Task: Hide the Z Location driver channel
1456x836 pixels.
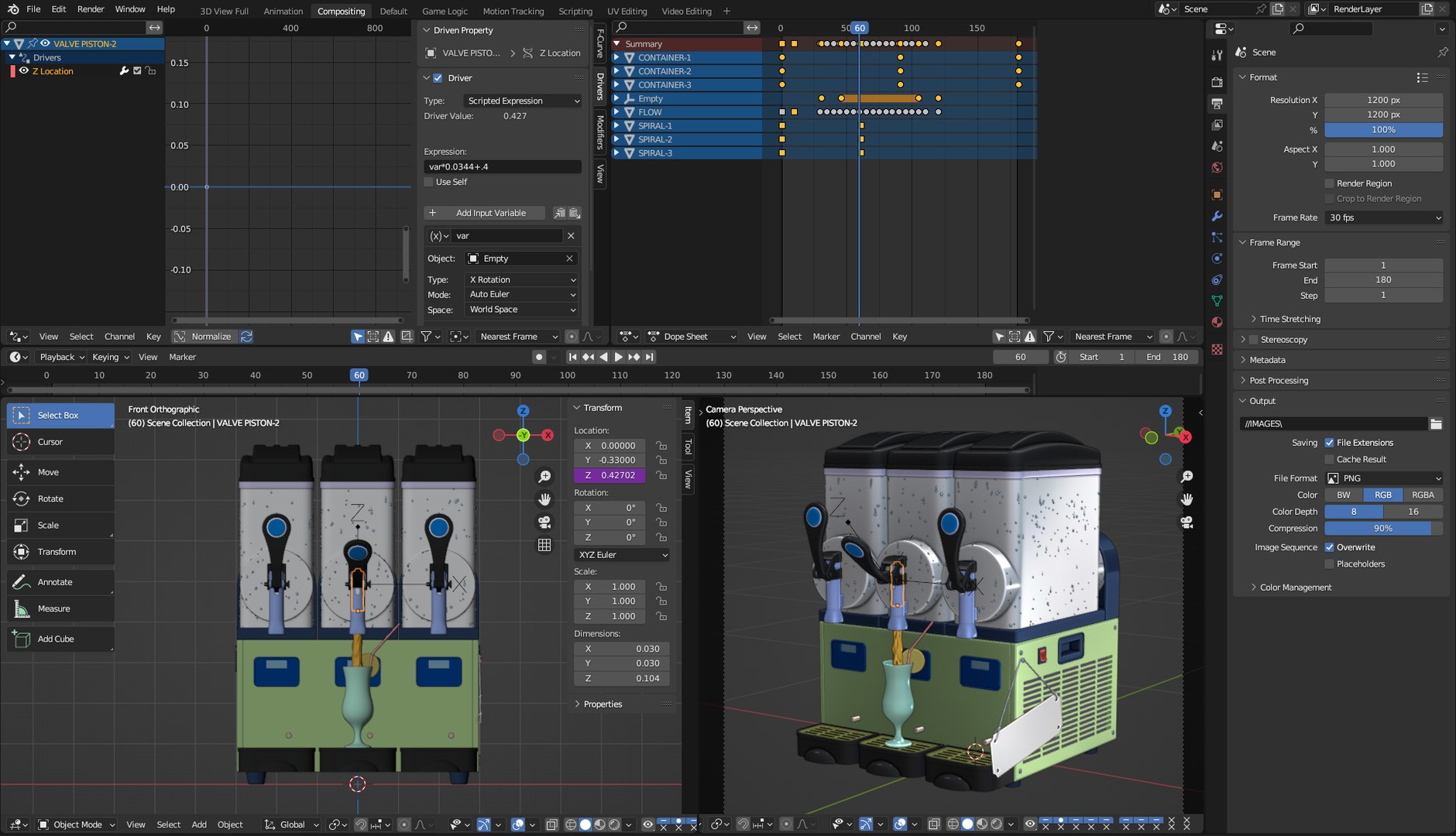Action: tap(24, 71)
